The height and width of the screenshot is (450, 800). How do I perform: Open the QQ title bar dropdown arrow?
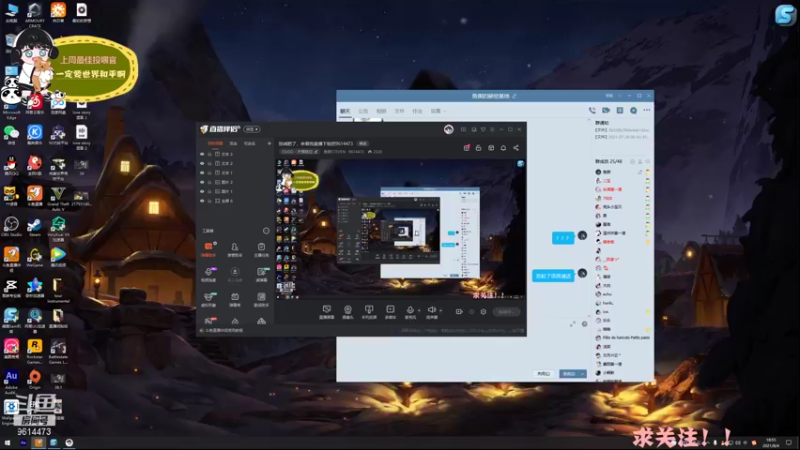click(619, 95)
